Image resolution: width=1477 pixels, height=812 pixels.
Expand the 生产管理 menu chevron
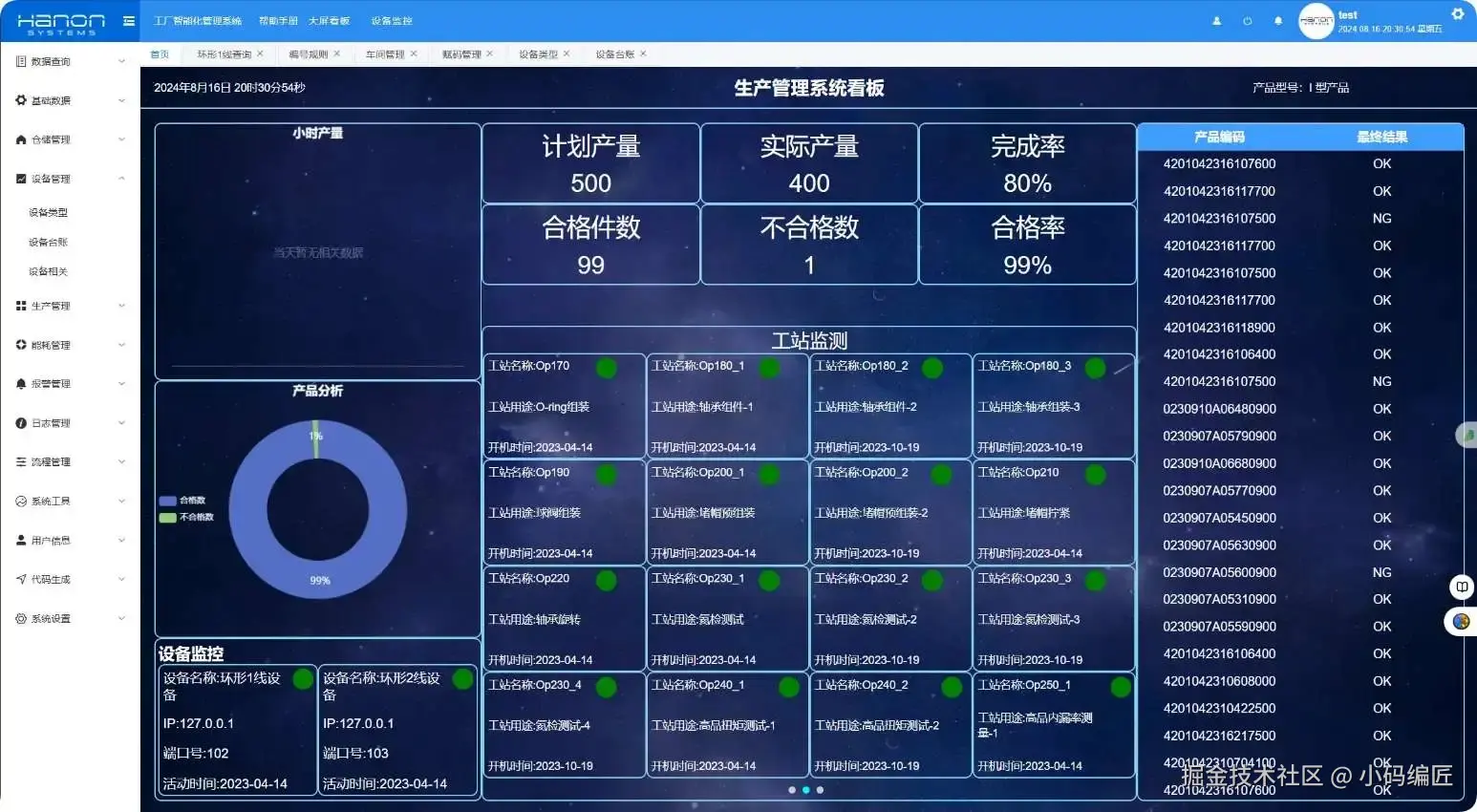click(x=121, y=306)
